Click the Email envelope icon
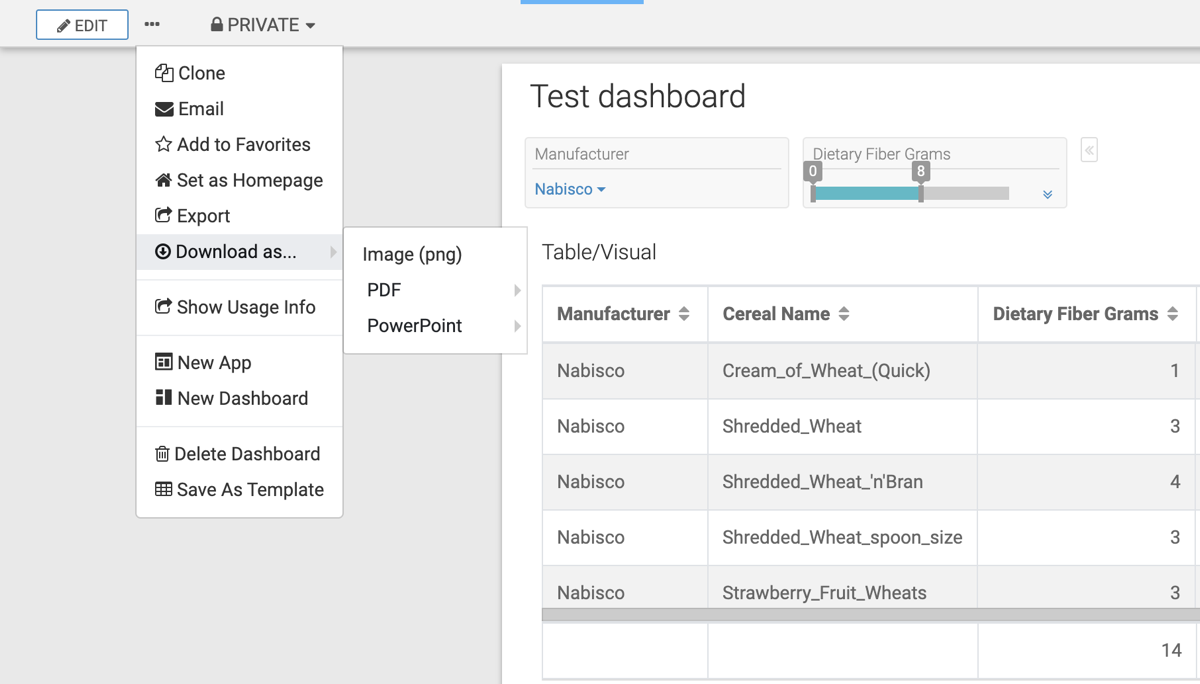Image resolution: width=1200 pixels, height=684 pixels. [164, 109]
